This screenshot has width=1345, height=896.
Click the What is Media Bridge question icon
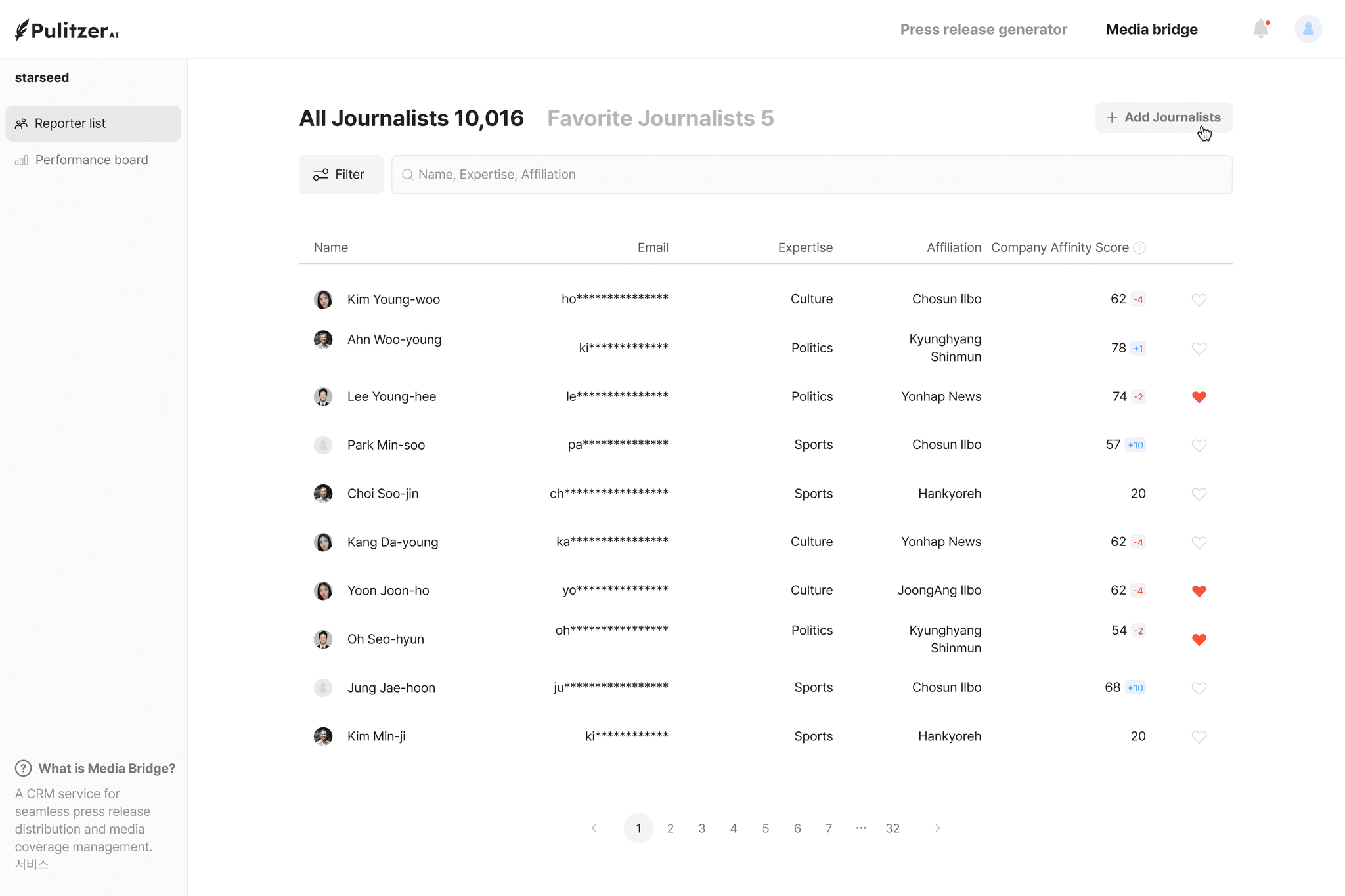(x=23, y=768)
